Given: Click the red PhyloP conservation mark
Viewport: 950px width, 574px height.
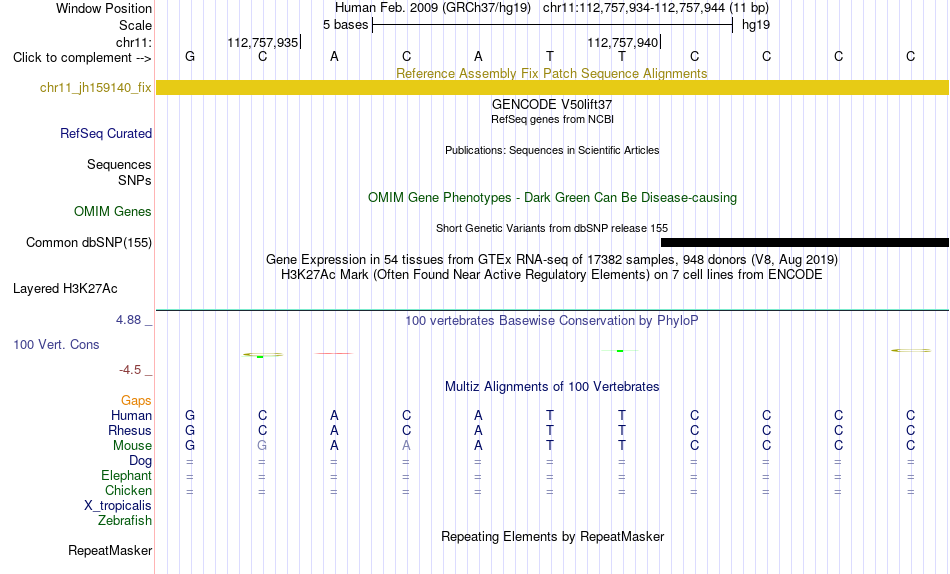Looking at the screenshot, I should click(334, 353).
